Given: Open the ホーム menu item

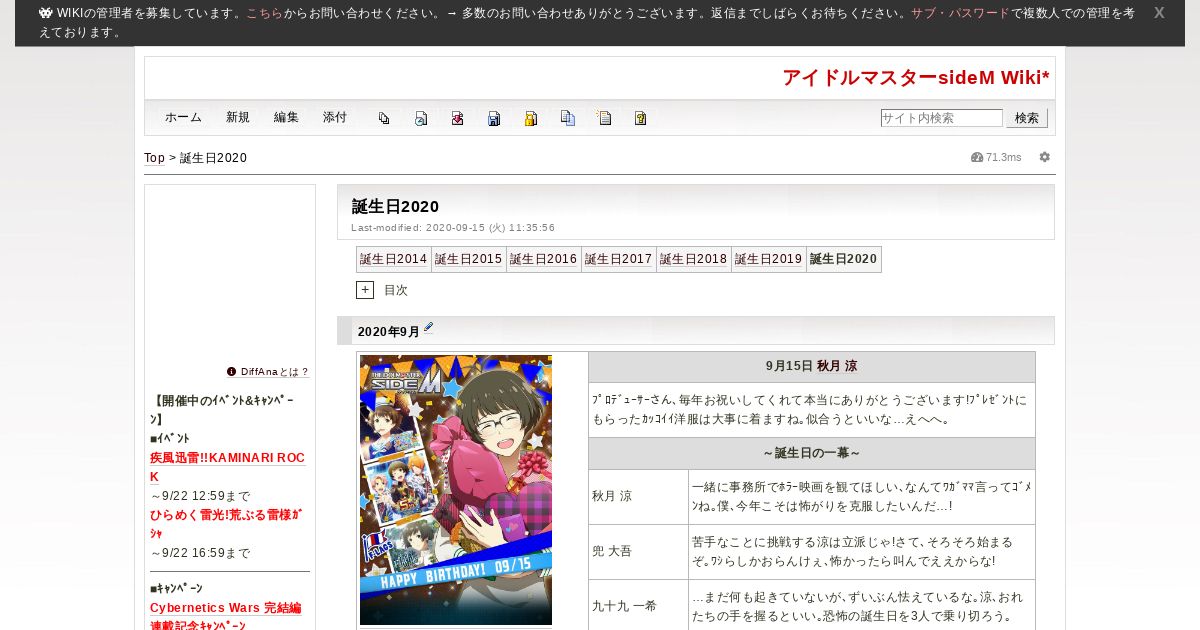Looking at the screenshot, I should [184, 117].
